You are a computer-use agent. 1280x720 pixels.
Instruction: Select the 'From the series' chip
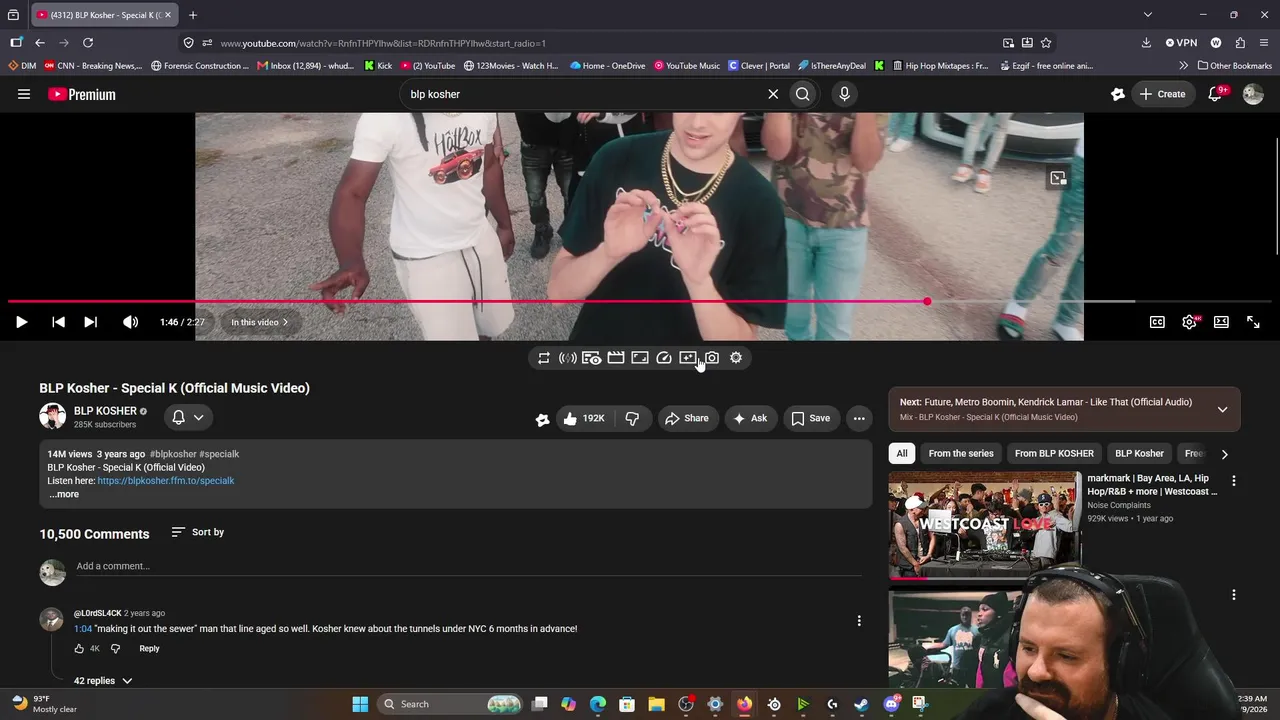coord(961,454)
